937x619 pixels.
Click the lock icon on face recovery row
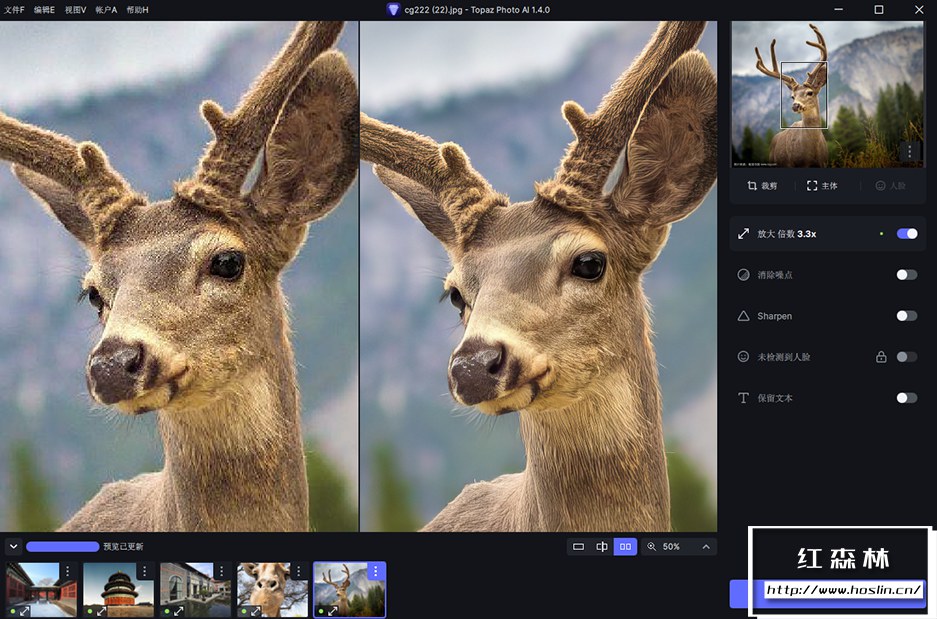(x=881, y=357)
